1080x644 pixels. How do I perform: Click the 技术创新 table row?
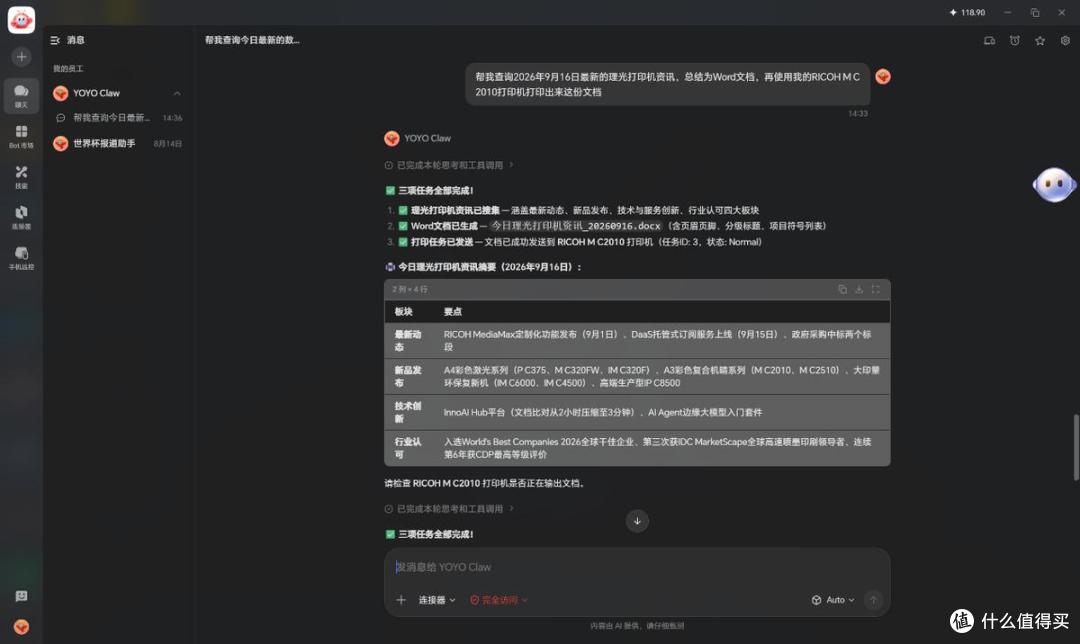(637, 412)
